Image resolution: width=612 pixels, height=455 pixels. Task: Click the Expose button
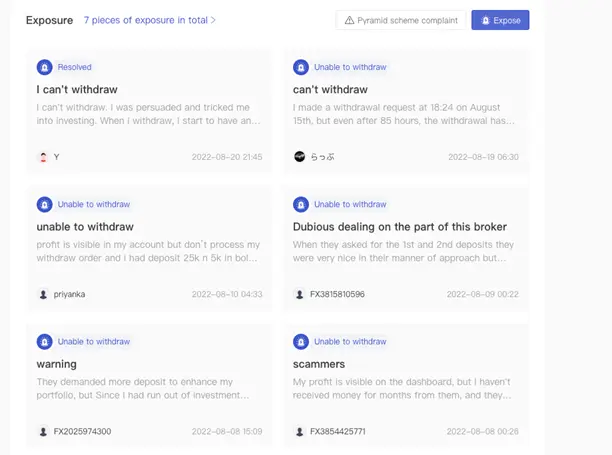tap(500, 20)
